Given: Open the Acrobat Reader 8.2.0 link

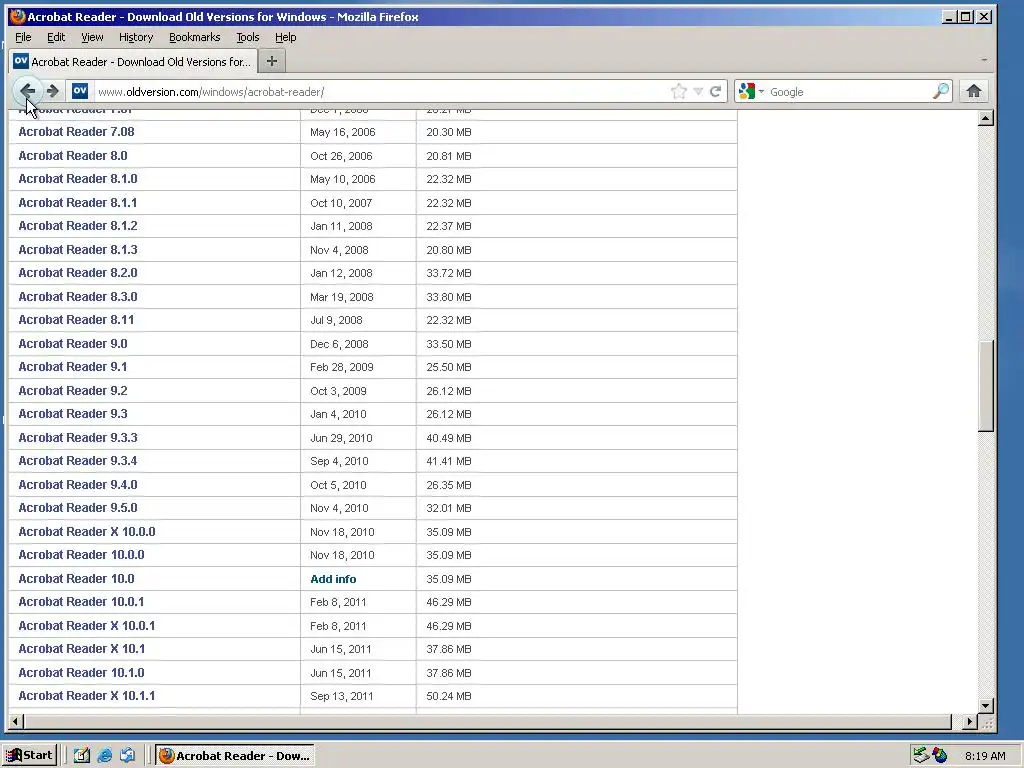Looking at the screenshot, I should (78, 273).
